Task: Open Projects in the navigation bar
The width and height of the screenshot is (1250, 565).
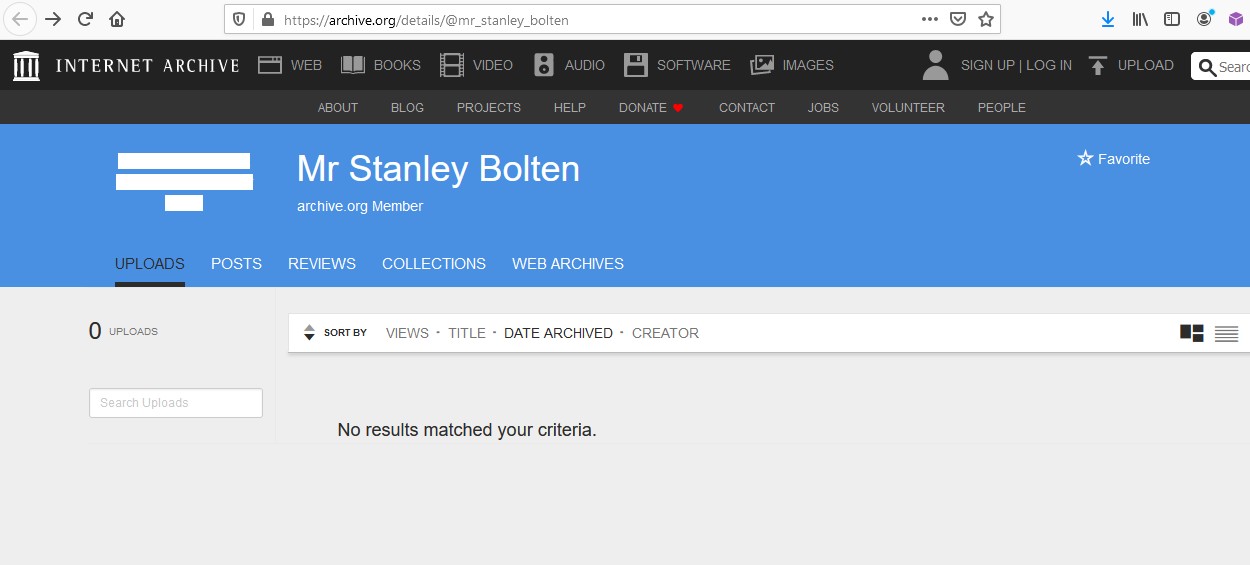Action: pos(489,108)
